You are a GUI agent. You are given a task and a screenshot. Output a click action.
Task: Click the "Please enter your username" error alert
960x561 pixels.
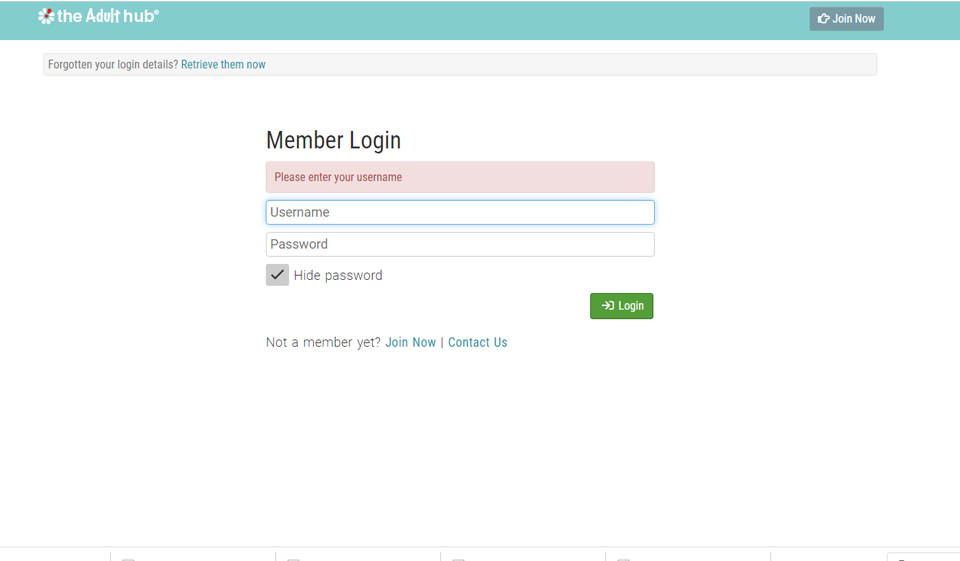460,177
